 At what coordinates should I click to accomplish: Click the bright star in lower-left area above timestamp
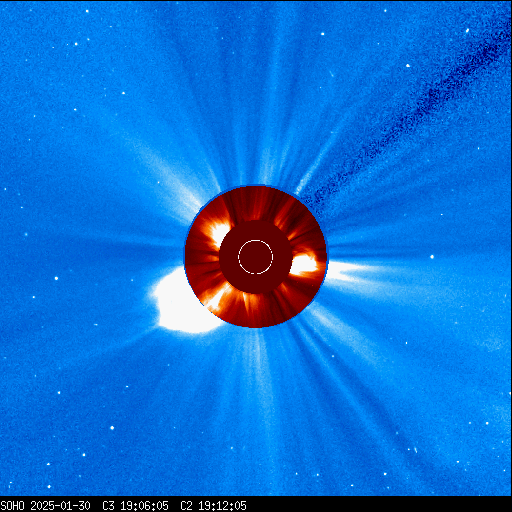pyautogui.click(x=112, y=428)
